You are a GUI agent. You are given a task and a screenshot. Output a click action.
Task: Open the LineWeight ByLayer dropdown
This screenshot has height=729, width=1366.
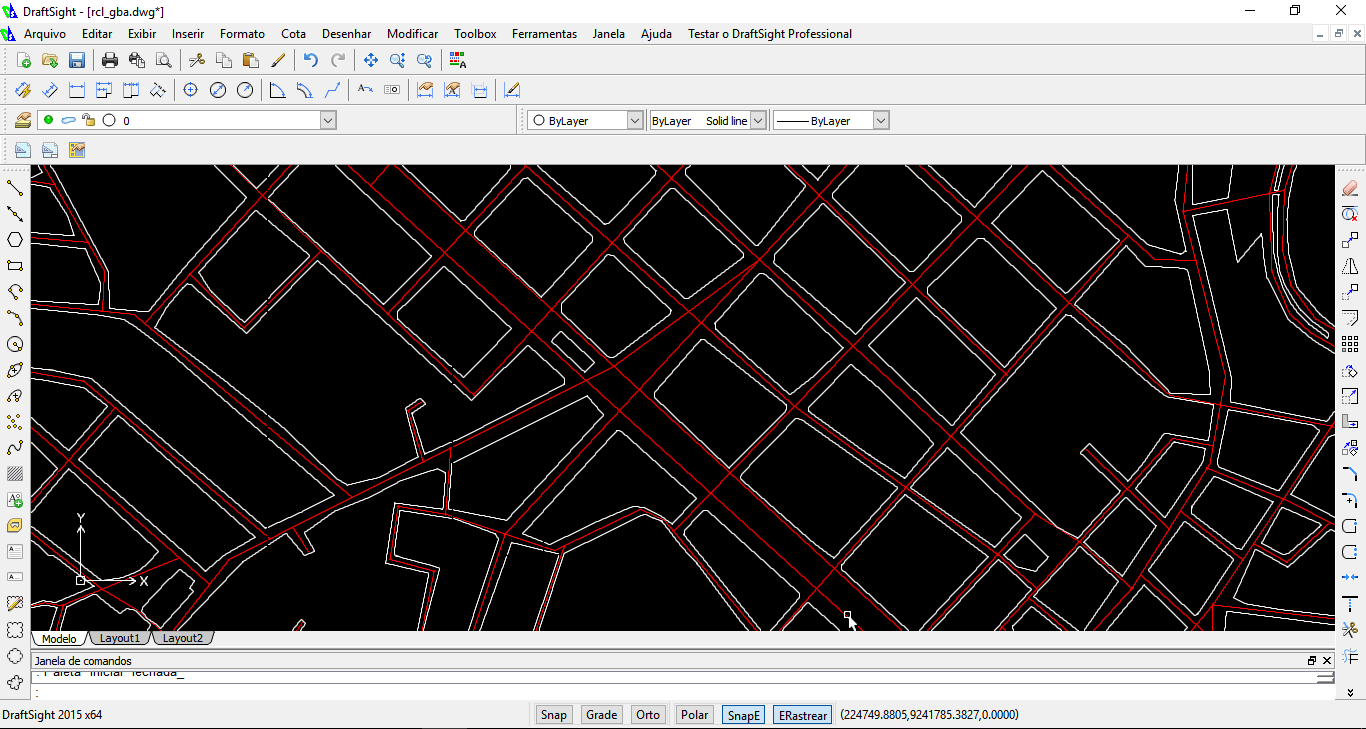[878, 120]
